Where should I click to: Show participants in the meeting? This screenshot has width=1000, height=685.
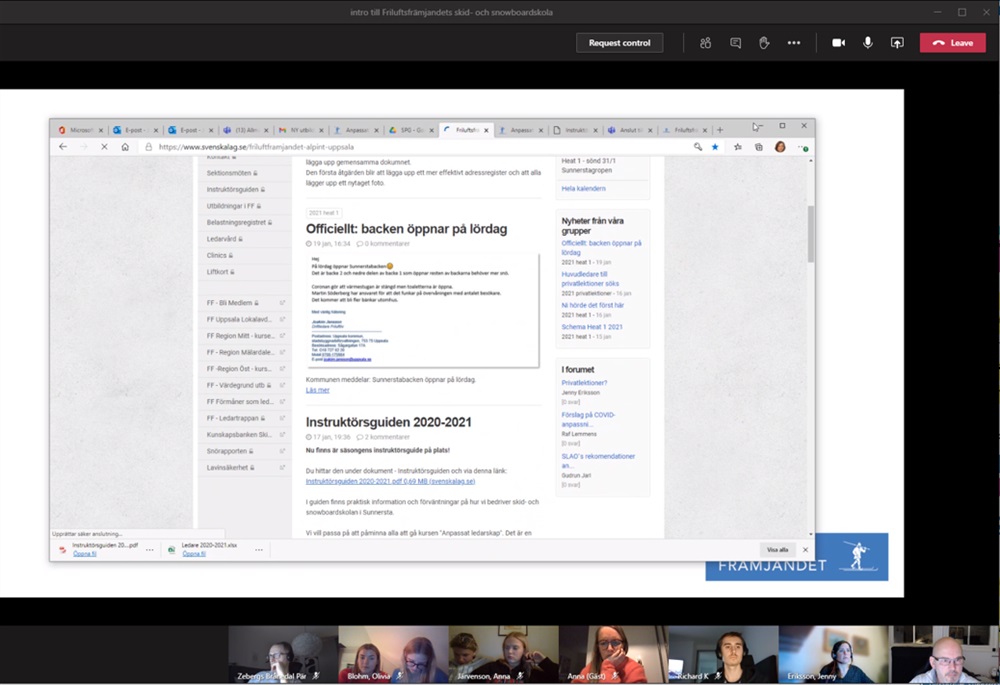point(706,43)
